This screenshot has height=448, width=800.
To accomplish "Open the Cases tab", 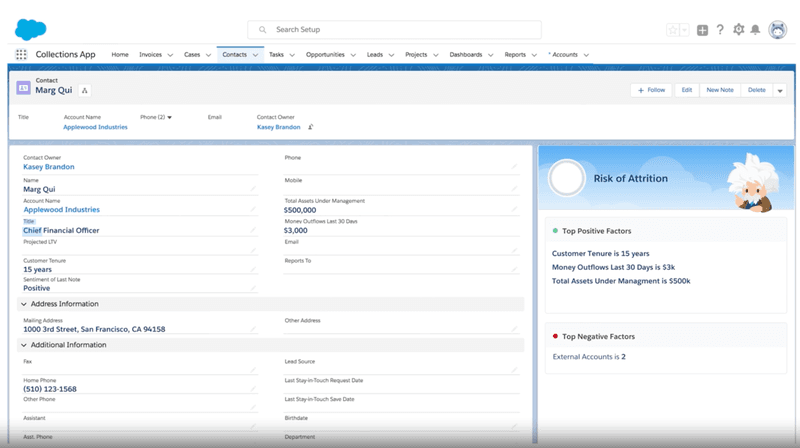I will point(192,55).
